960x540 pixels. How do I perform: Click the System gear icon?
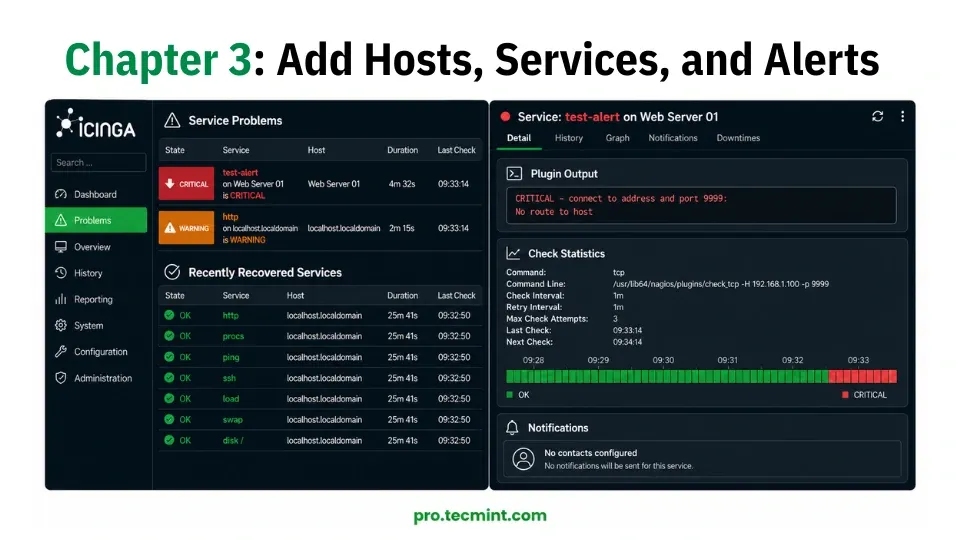(x=61, y=326)
